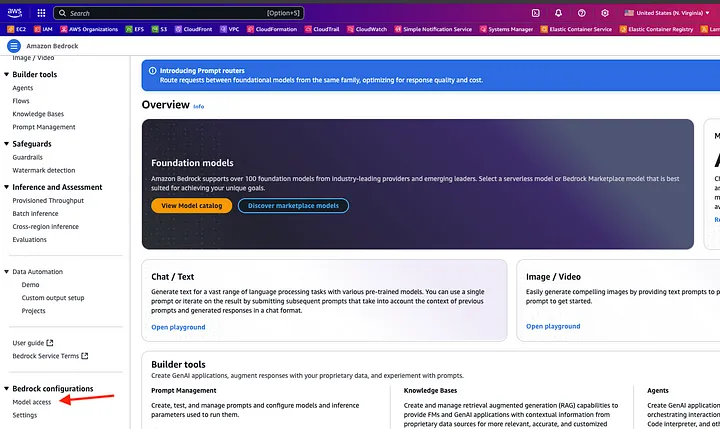The width and height of the screenshot is (720, 429).
Task: Open Evaluations in the sidebar
Action: pos(29,239)
